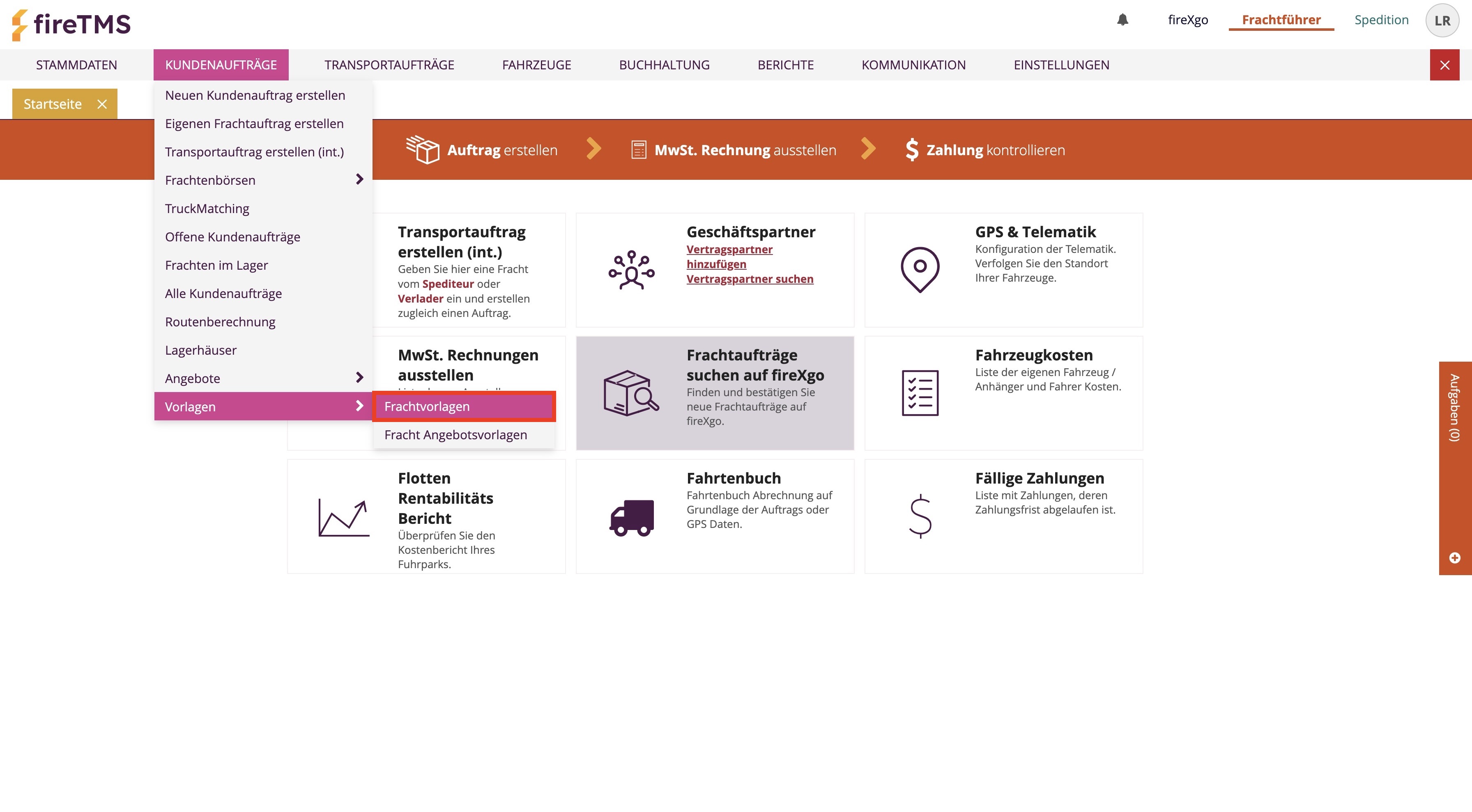
Task: Select Eigenen Frachtauftrag erstellen
Action: pyautogui.click(x=263, y=124)
